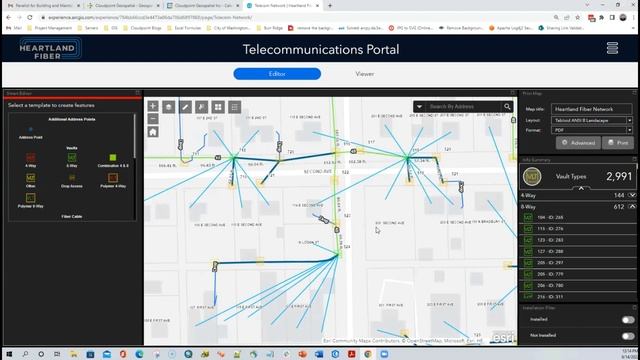Open the hamburger menu in portal header
Image resolution: width=640 pixels, height=360 pixels.
[x=612, y=48]
